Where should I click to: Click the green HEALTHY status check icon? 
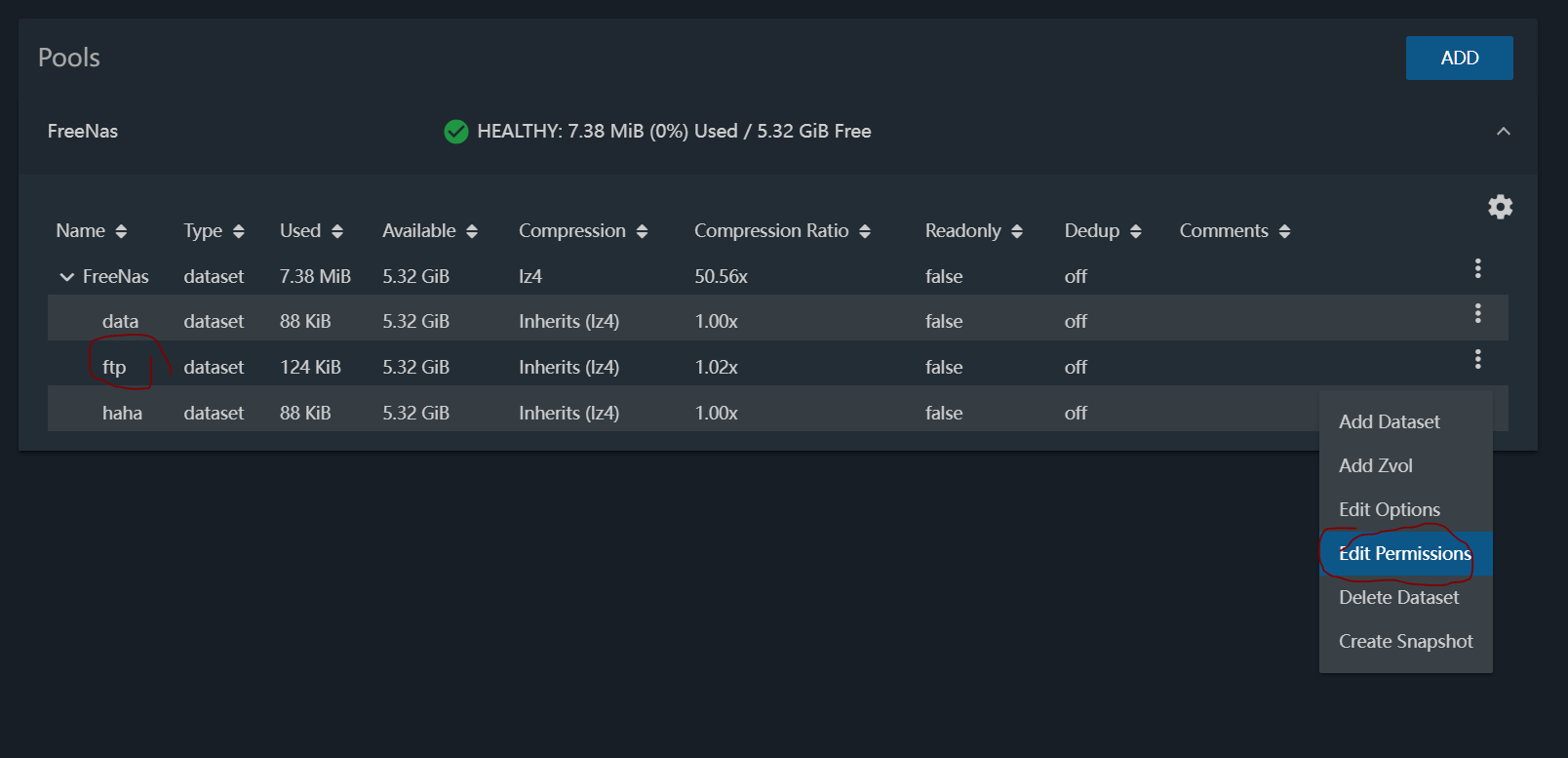pyautogui.click(x=455, y=131)
